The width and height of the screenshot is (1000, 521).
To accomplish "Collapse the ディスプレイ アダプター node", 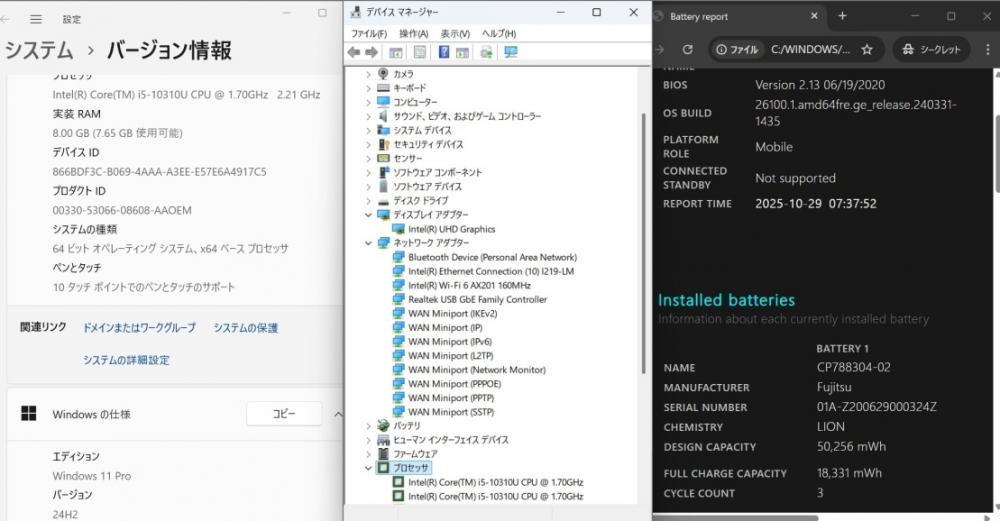I will tap(368, 215).
